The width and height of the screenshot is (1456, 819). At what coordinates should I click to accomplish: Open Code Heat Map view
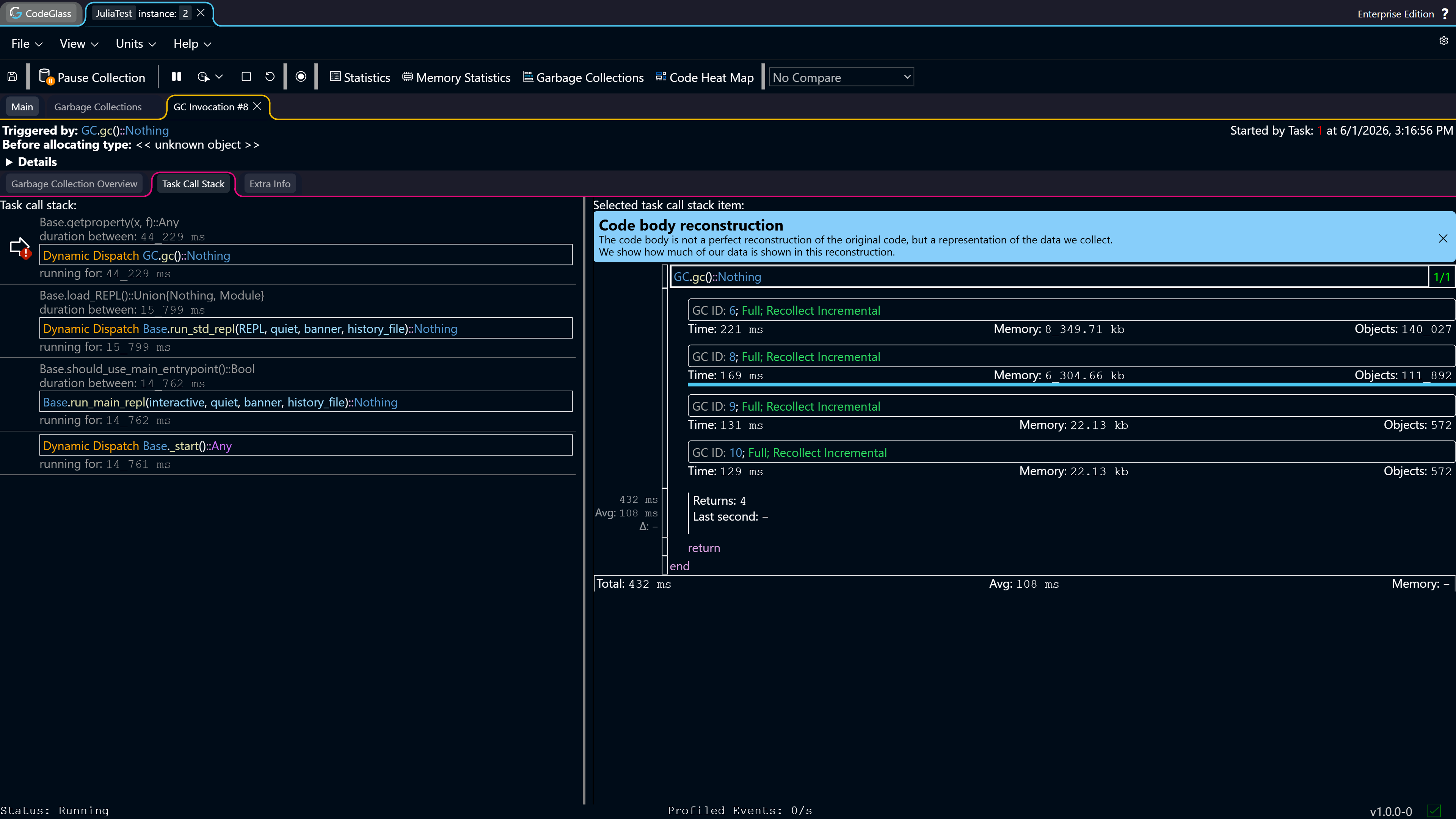[705, 77]
